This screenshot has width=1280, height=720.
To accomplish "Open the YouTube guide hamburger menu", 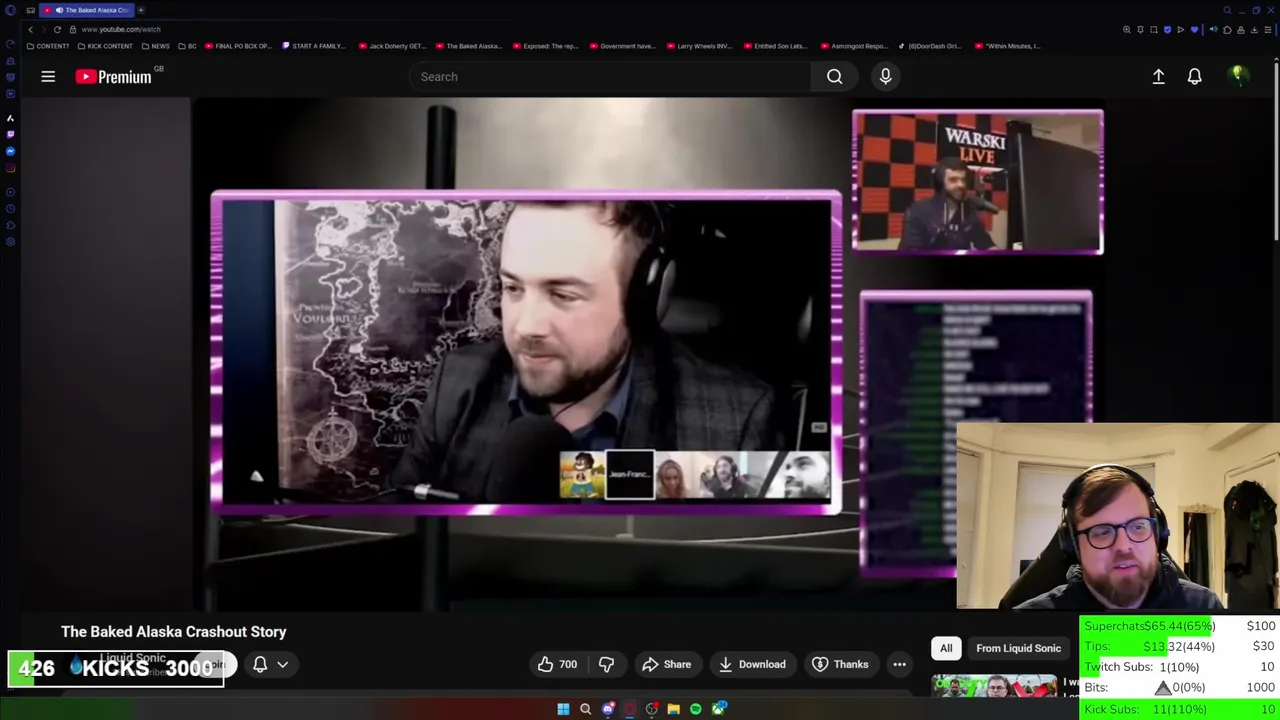I will click(48, 77).
